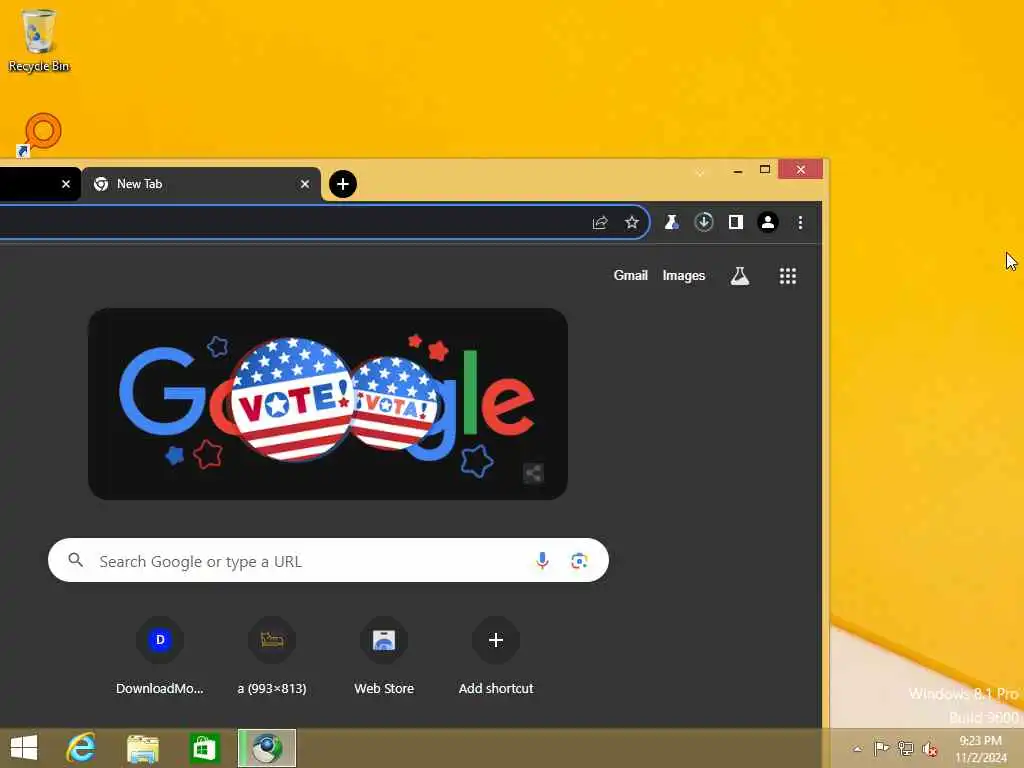Viewport: 1024px width, 768px height.
Task: Close the New Tab tab
Action: [304, 184]
